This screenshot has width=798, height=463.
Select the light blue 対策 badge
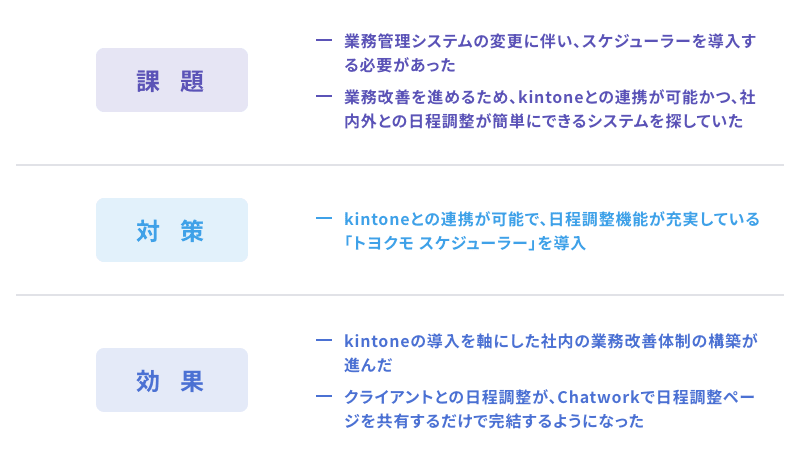[171, 231]
